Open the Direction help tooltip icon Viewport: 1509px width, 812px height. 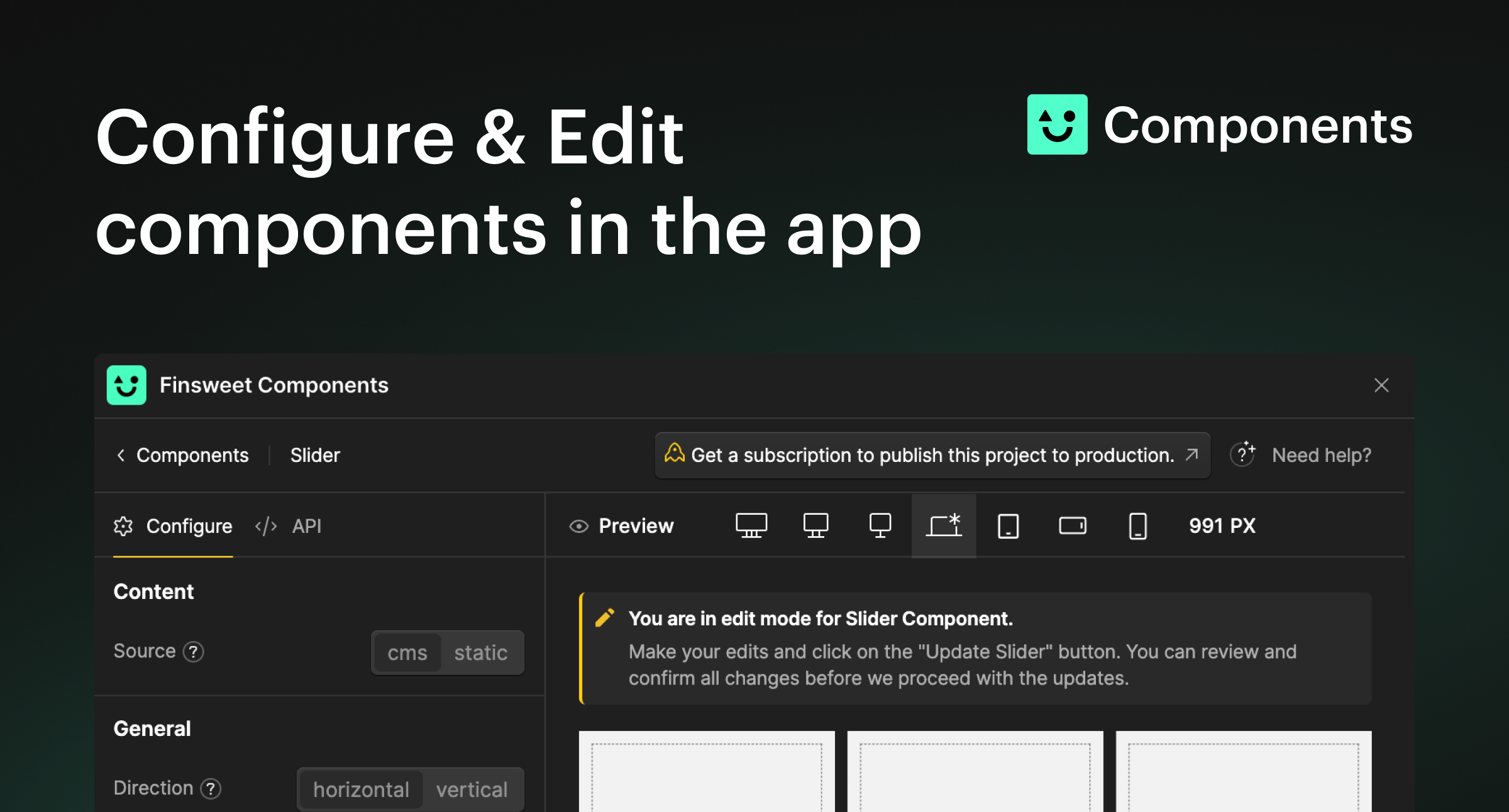(x=211, y=789)
